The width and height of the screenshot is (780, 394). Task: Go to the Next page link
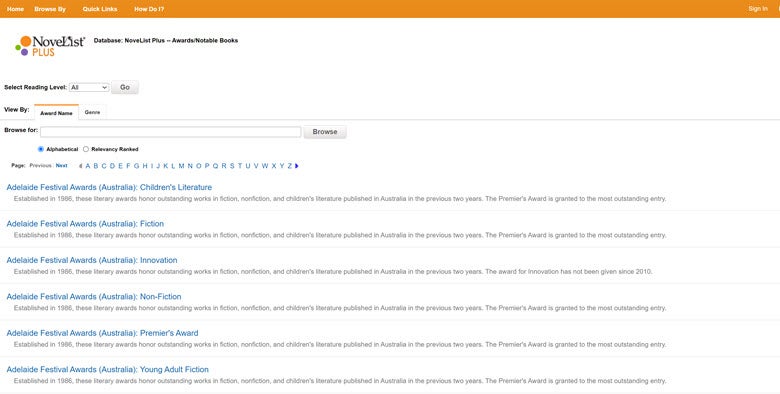click(x=62, y=165)
